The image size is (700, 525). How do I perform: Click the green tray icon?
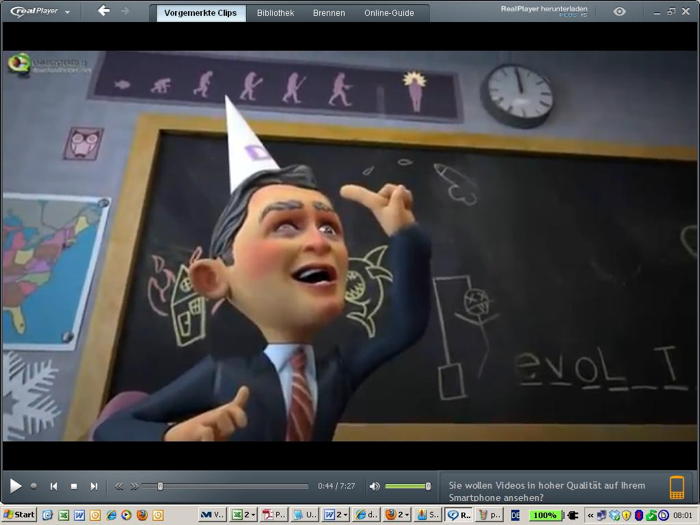(x=651, y=516)
